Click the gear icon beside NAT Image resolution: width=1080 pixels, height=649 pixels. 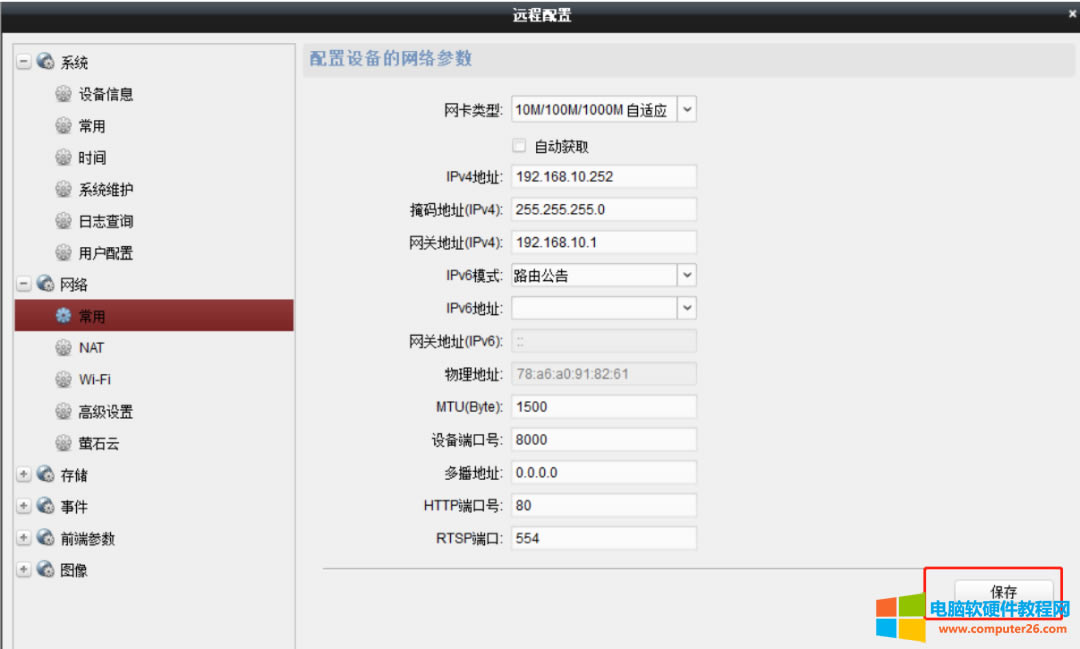63,347
